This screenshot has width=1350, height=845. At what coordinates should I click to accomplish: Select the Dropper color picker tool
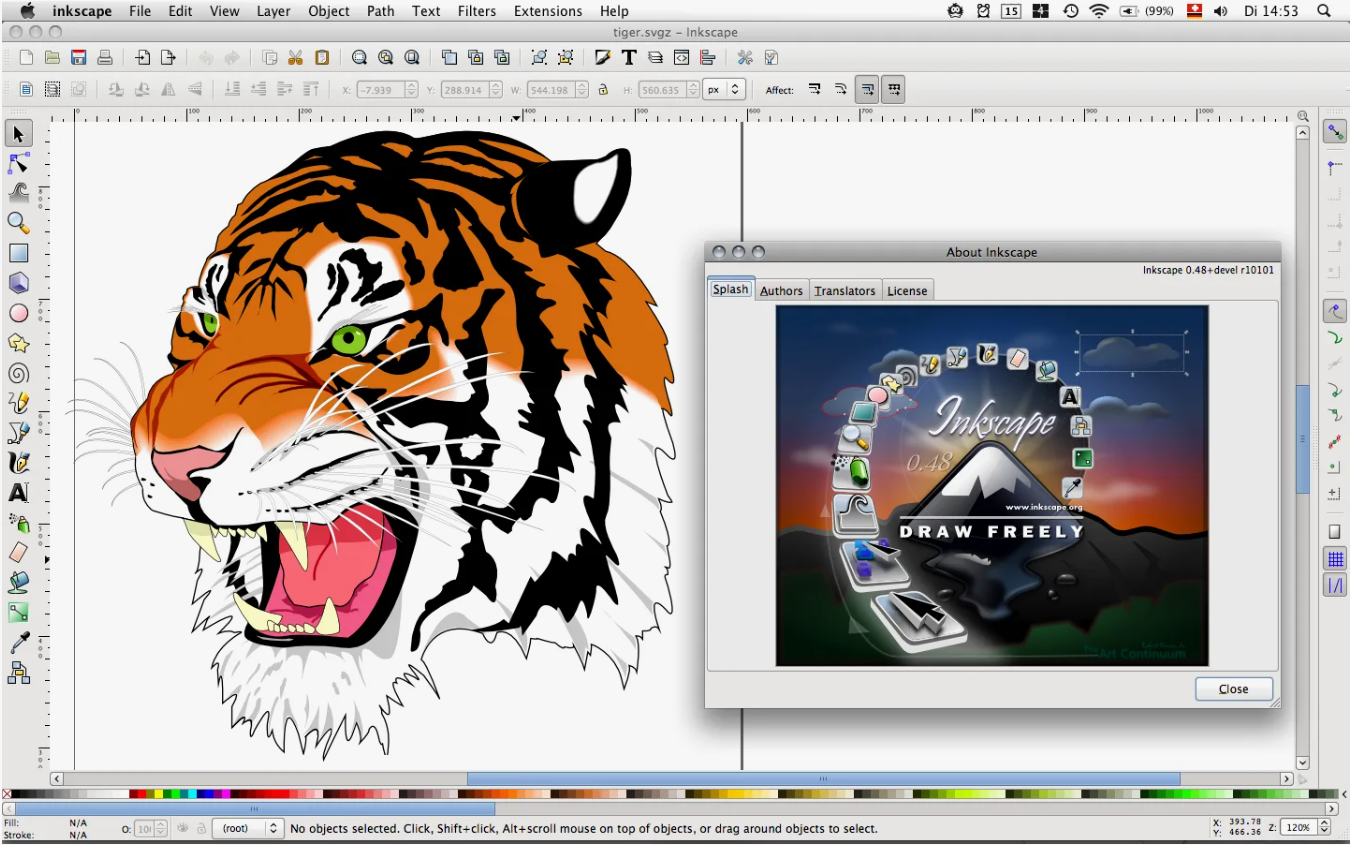point(18,643)
